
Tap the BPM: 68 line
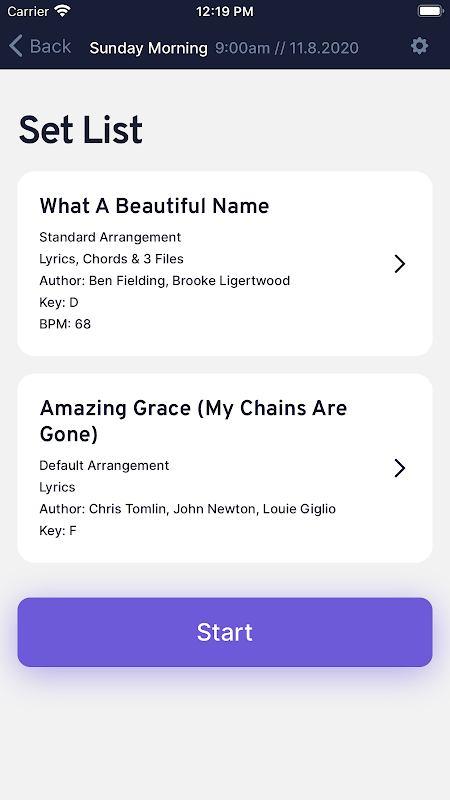coord(65,324)
